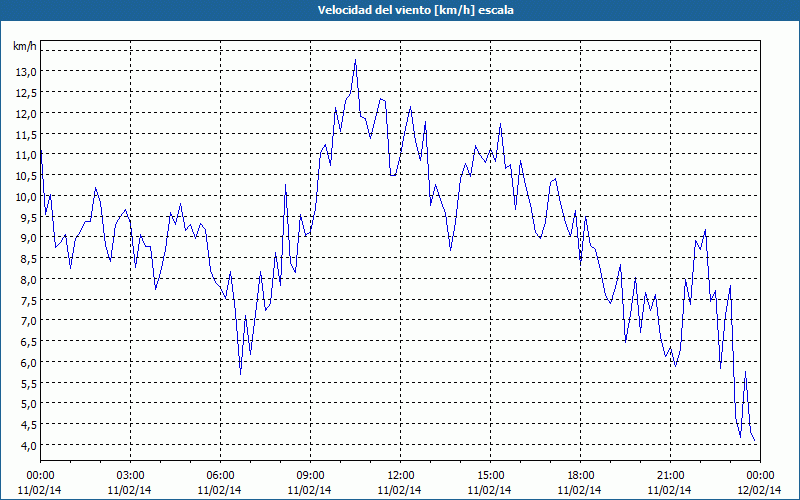Click the 6,5 y-axis value

tap(29, 342)
